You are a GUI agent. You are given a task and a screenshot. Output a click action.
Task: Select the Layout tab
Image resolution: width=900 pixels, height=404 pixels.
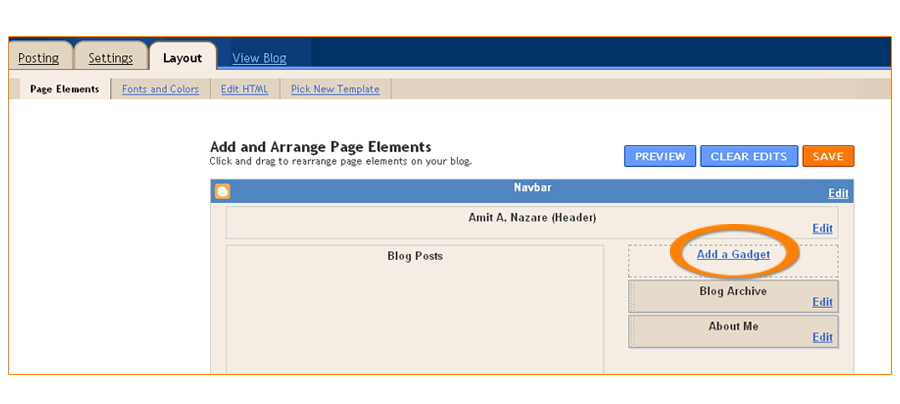pos(183,58)
